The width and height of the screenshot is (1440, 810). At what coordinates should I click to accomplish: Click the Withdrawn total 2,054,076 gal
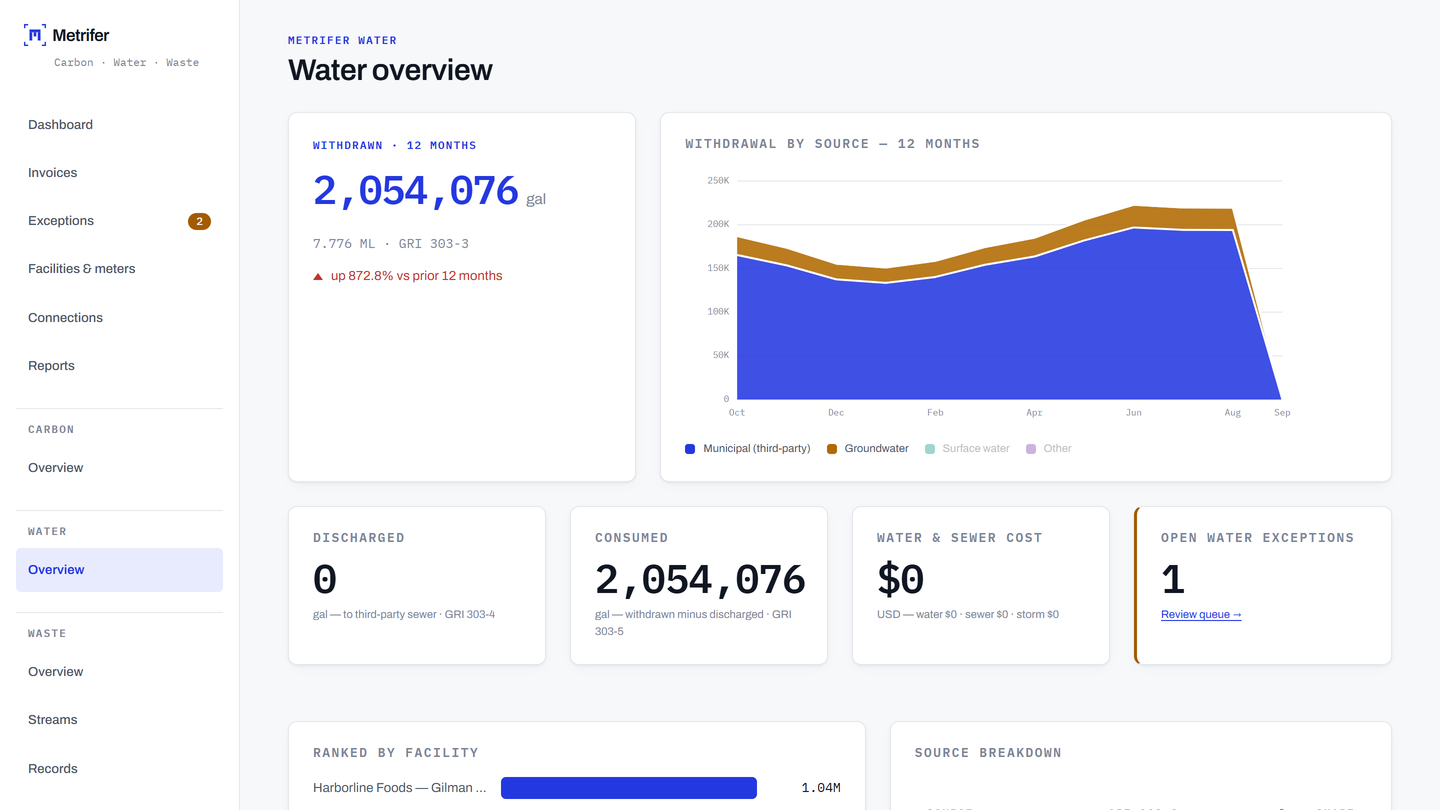[x=430, y=191]
